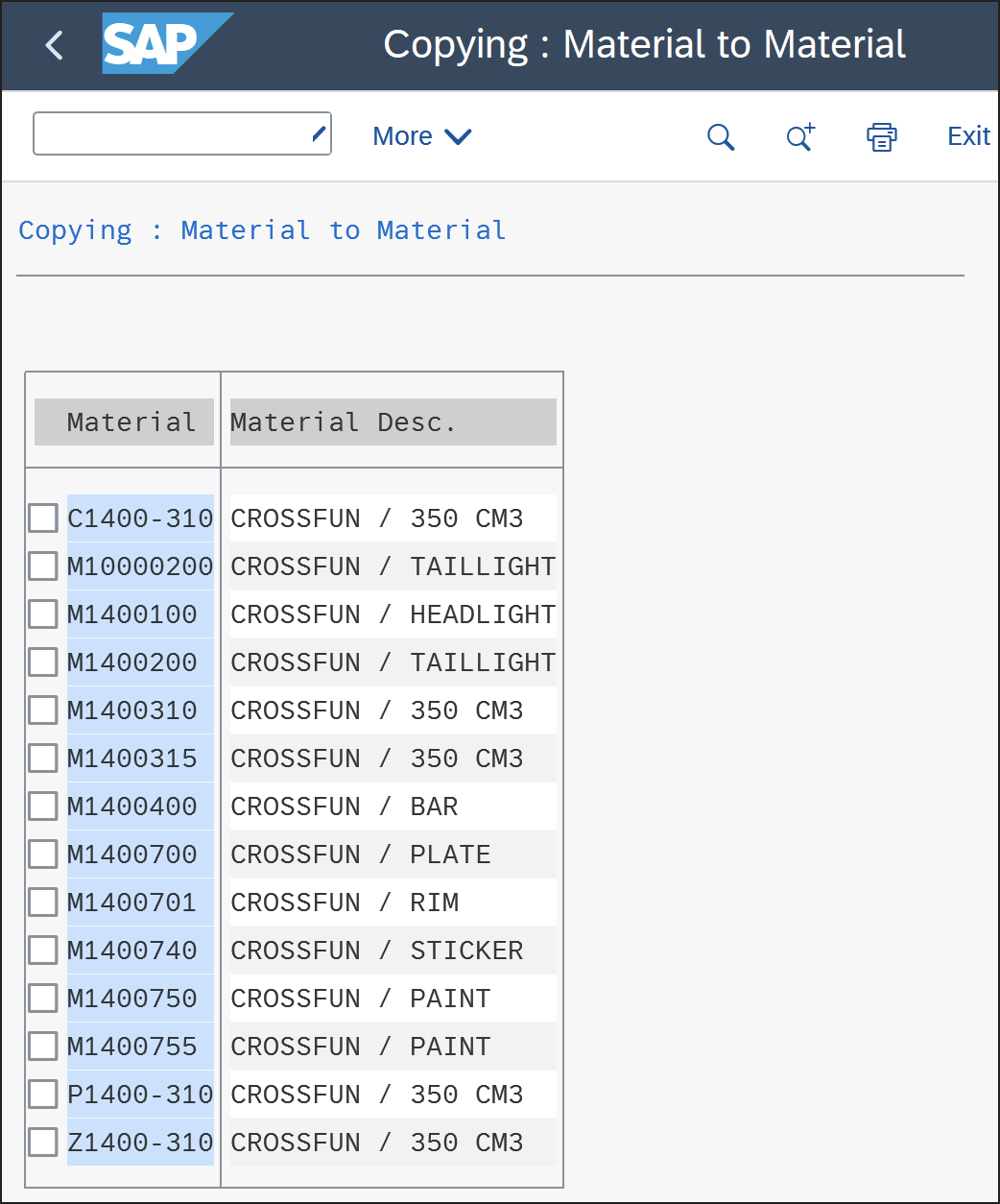The width and height of the screenshot is (1000, 1204).
Task: Click the Material column header
Action: click(124, 422)
